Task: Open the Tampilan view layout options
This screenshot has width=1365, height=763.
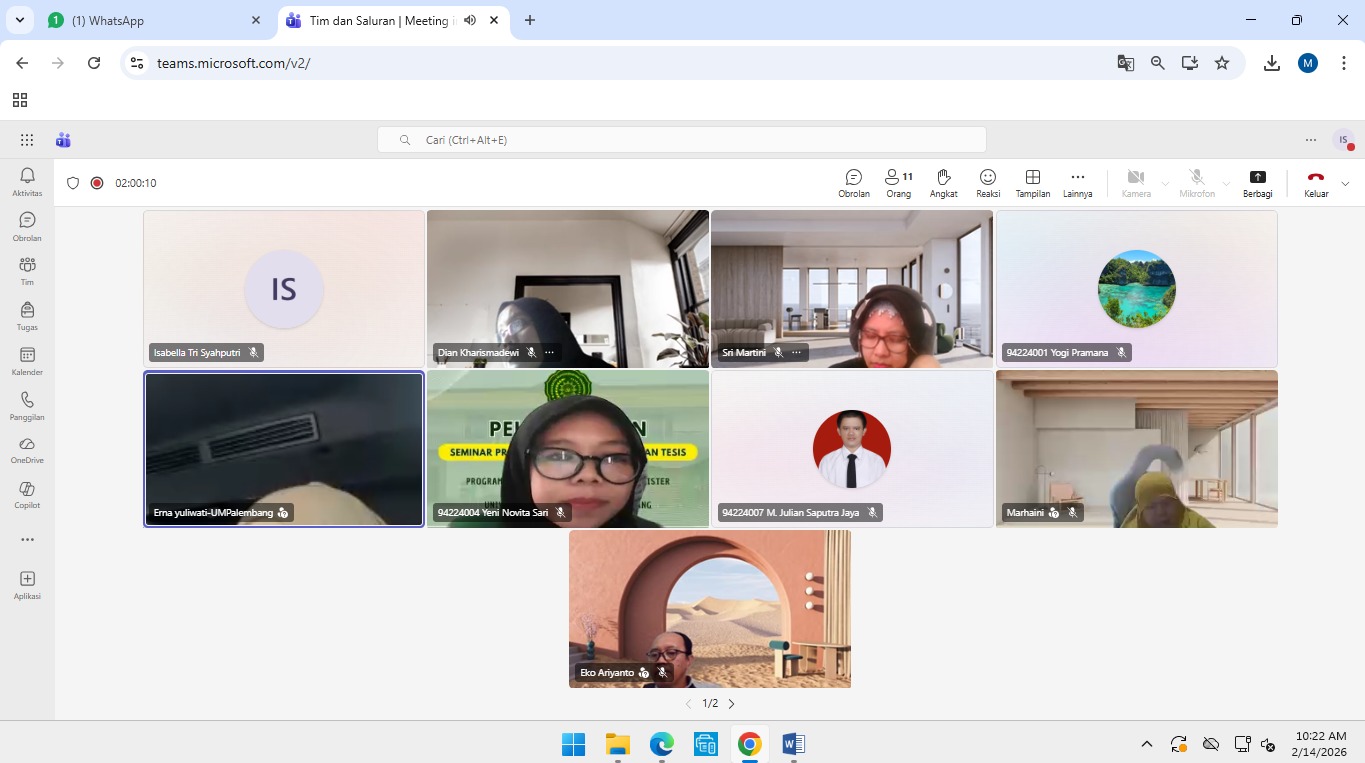Action: [1033, 183]
